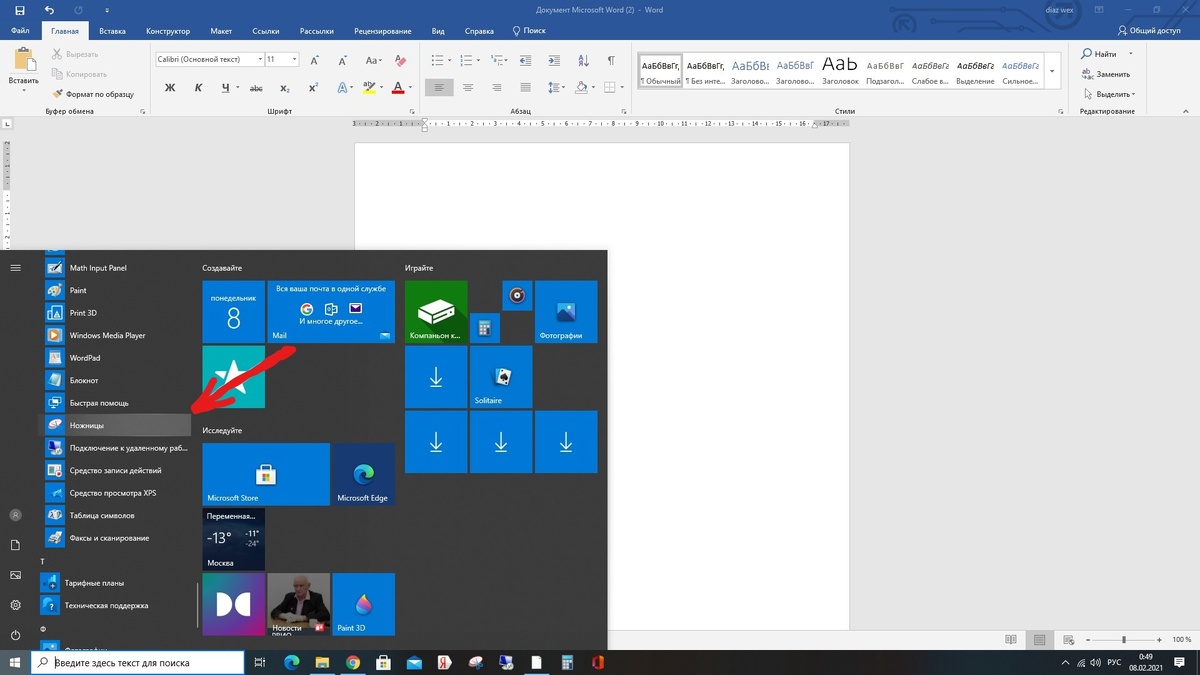Open the Поиск tell-me search in the ribbon
The height and width of the screenshot is (675, 1200).
click(x=529, y=31)
